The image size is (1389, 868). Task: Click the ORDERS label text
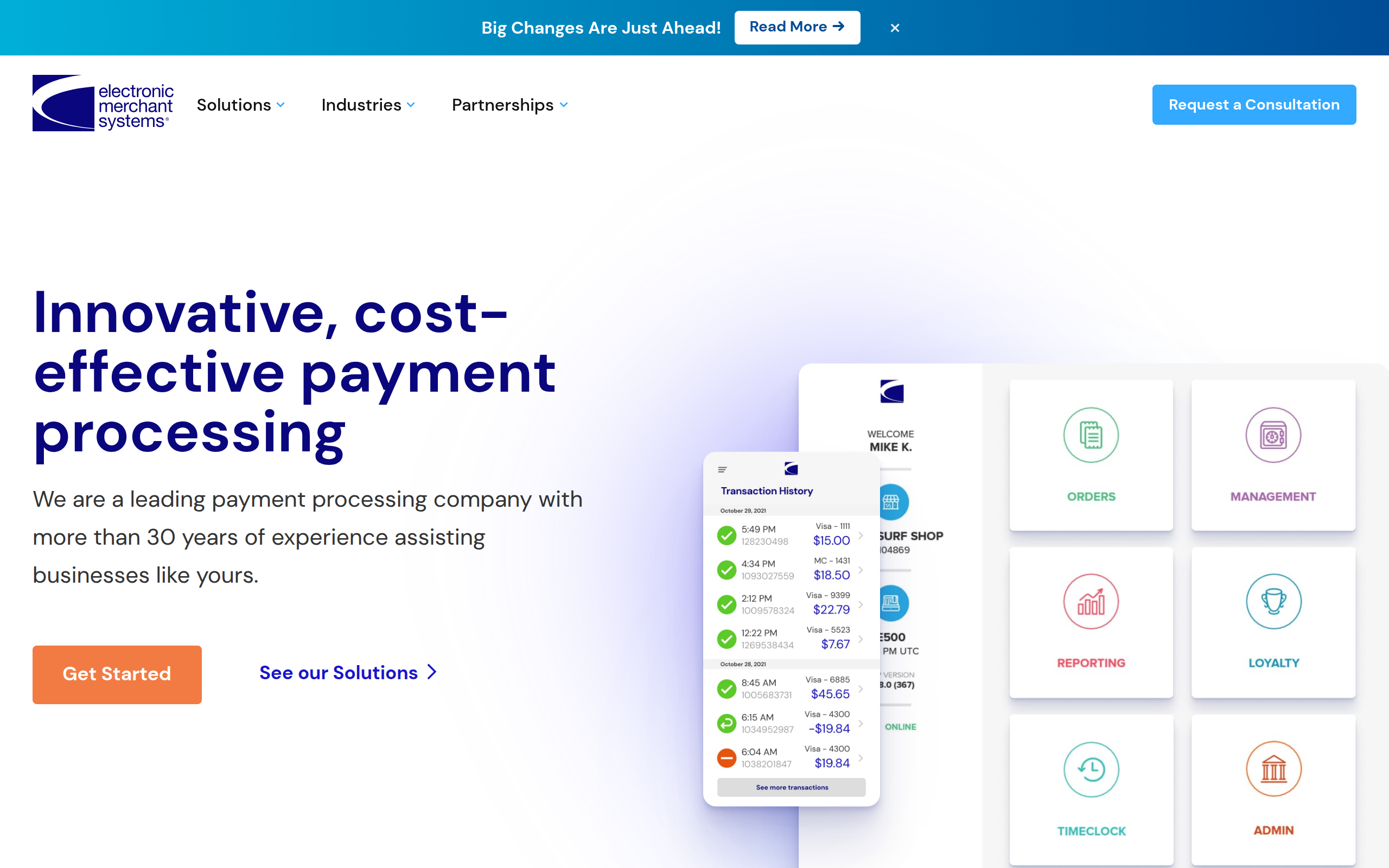tap(1091, 496)
